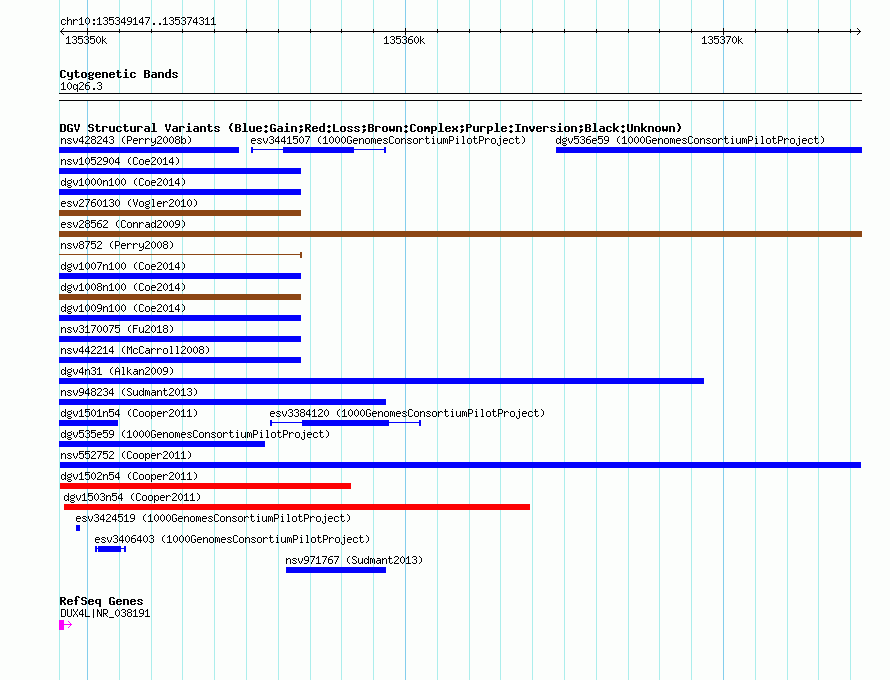Select the dgv1008n100 (Coe2014) brown bar
The image size is (890, 680).
(x=180, y=297)
